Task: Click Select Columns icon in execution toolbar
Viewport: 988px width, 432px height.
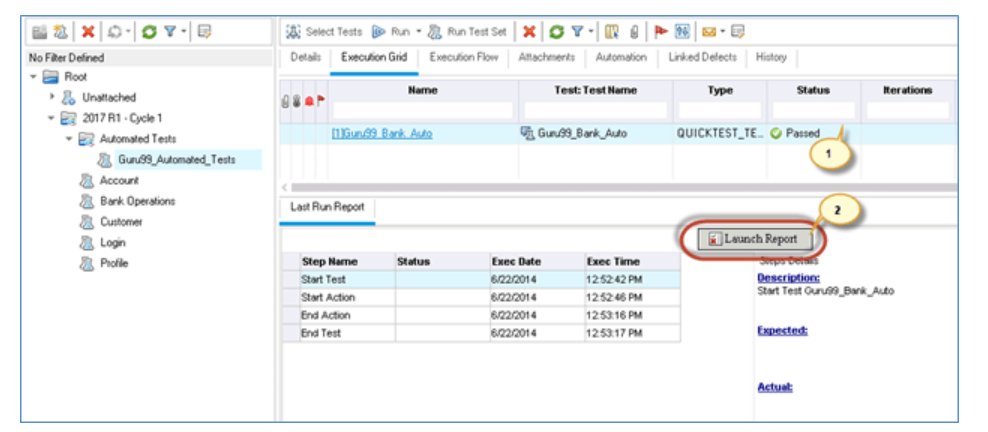Action: click(612, 31)
